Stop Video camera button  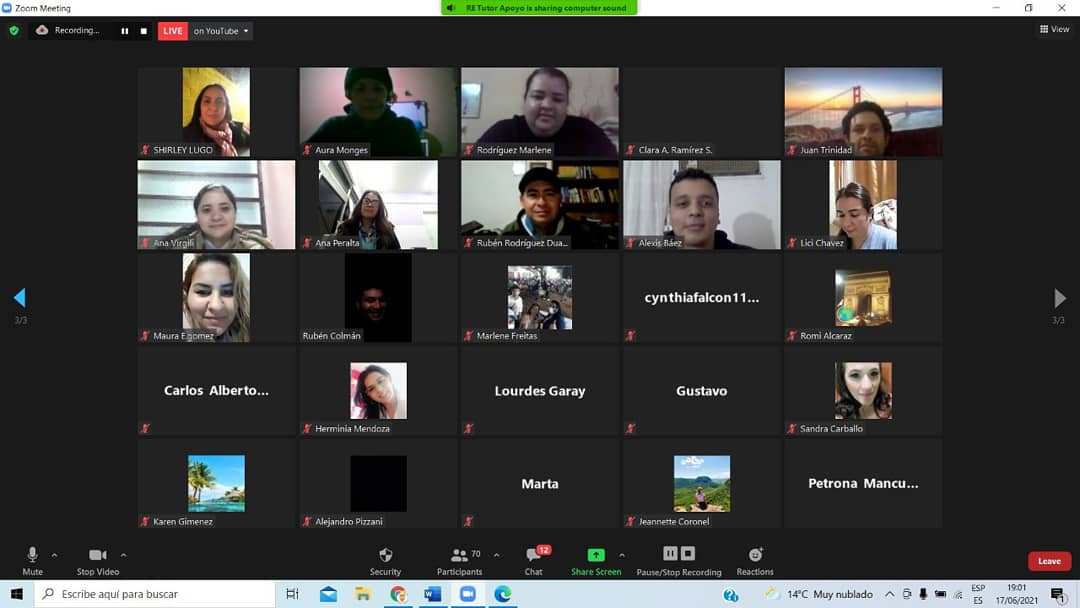[98, 560]
